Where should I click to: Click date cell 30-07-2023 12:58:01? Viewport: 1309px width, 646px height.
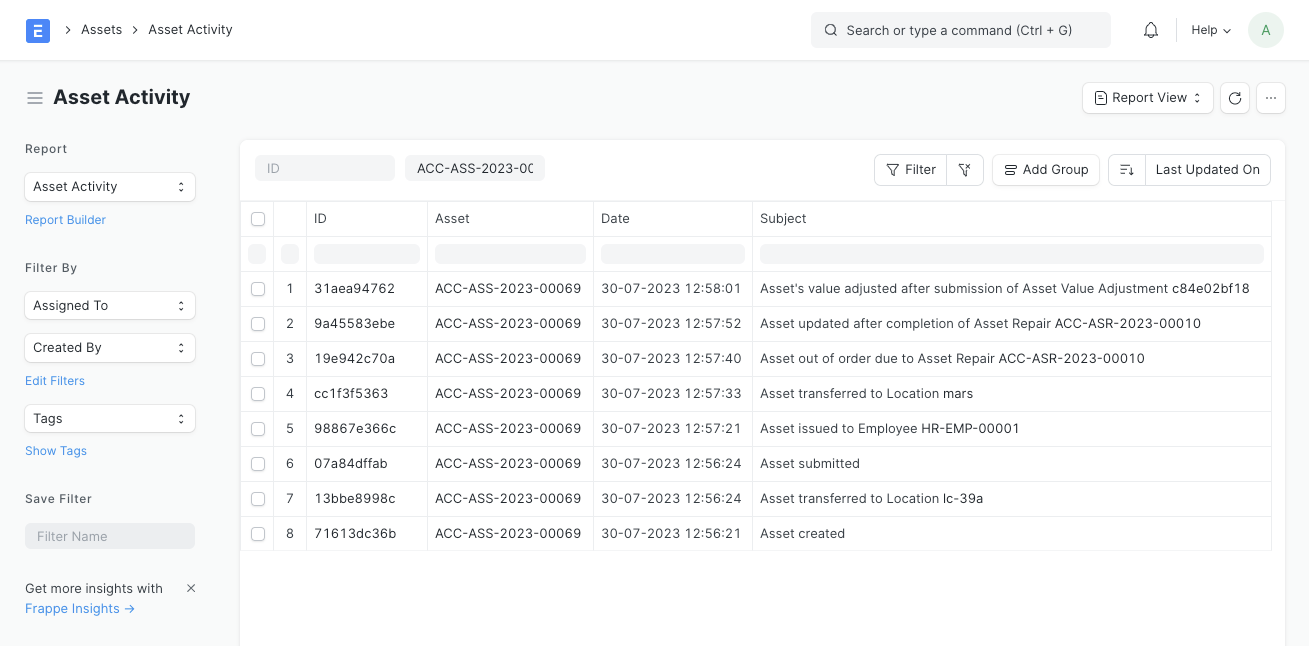(x=671, y=289)
